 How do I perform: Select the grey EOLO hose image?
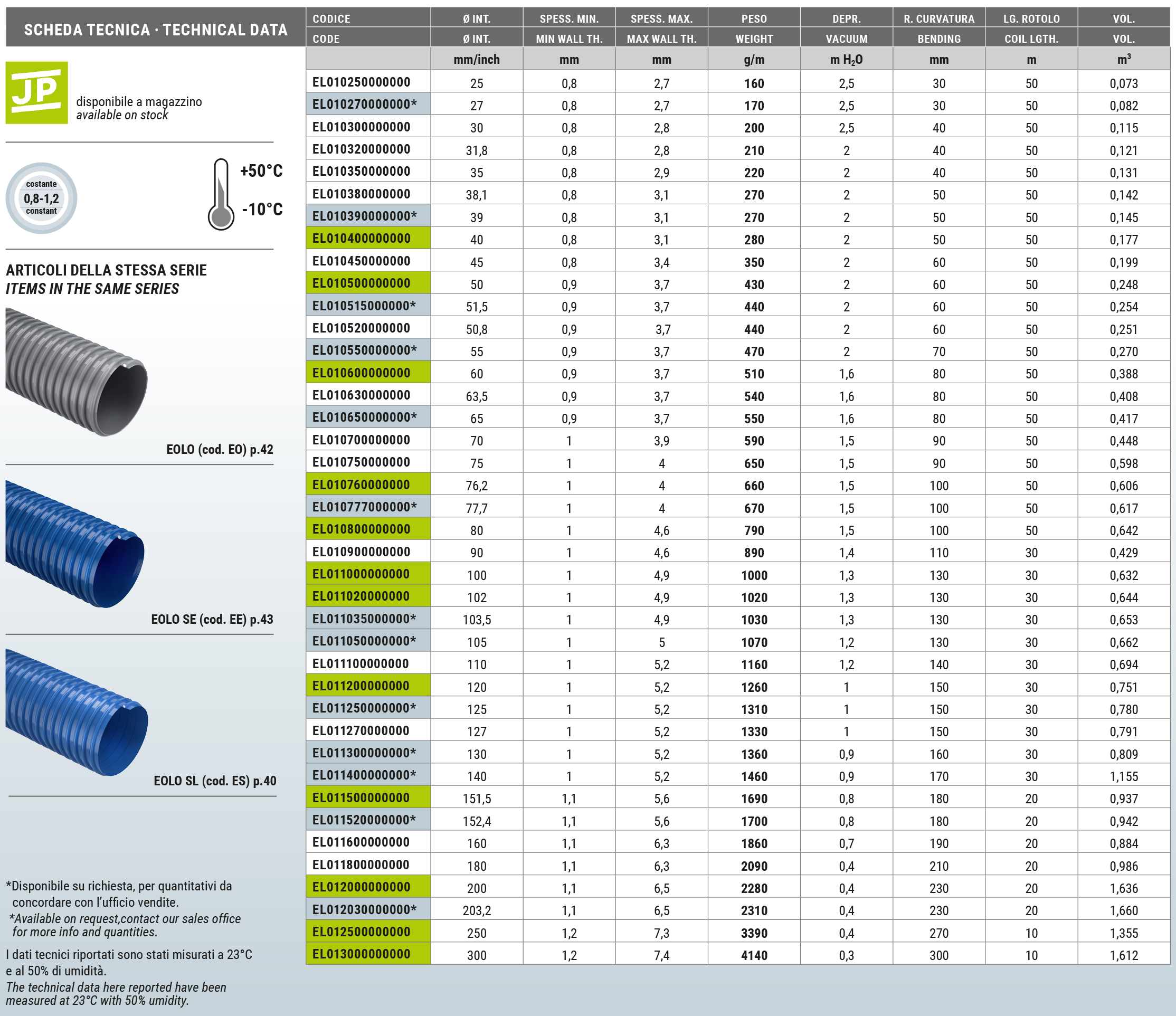pyautogui.click(x=77, y=372)
